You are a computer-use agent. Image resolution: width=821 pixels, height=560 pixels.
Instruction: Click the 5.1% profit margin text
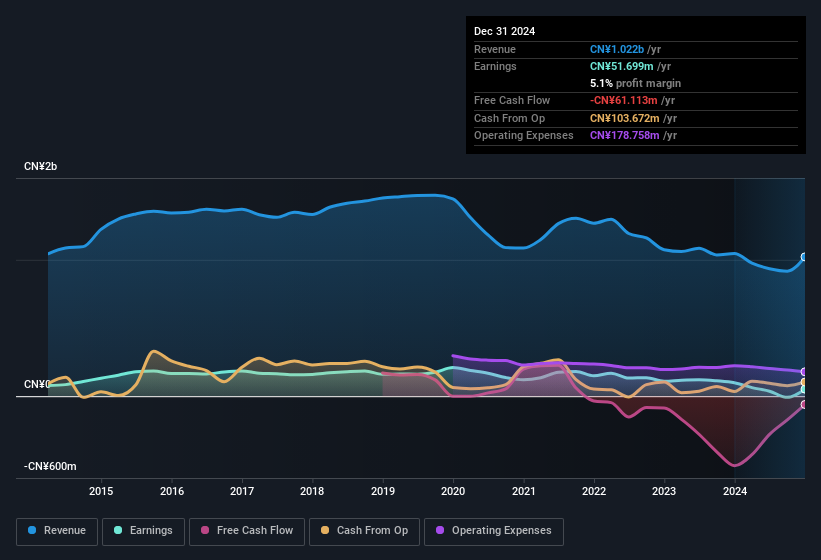click(635, 83)
